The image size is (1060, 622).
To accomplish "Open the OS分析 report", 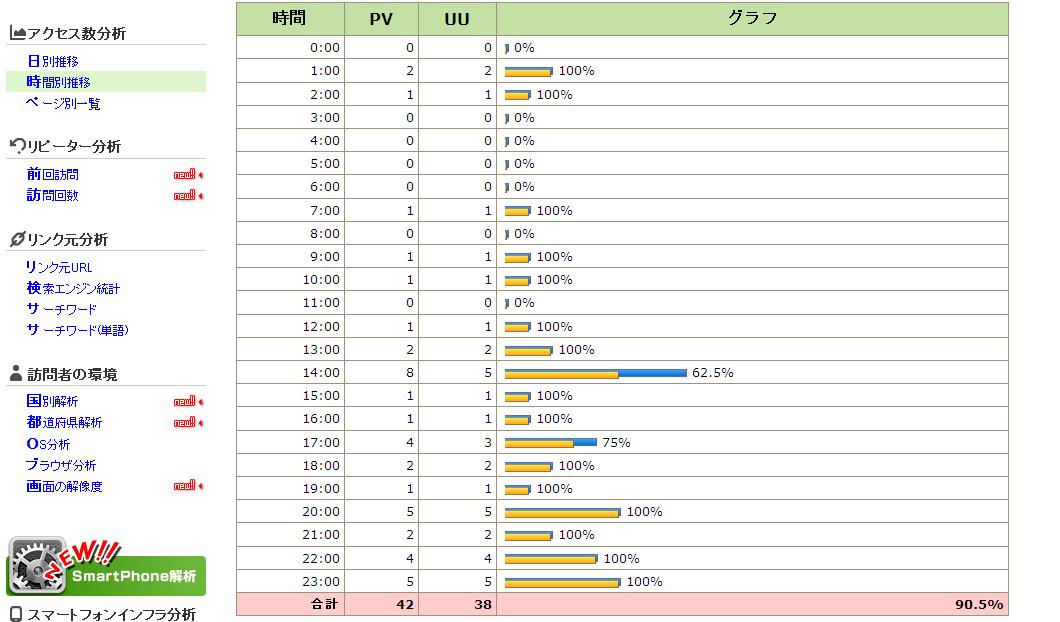I will coord(49,444).
